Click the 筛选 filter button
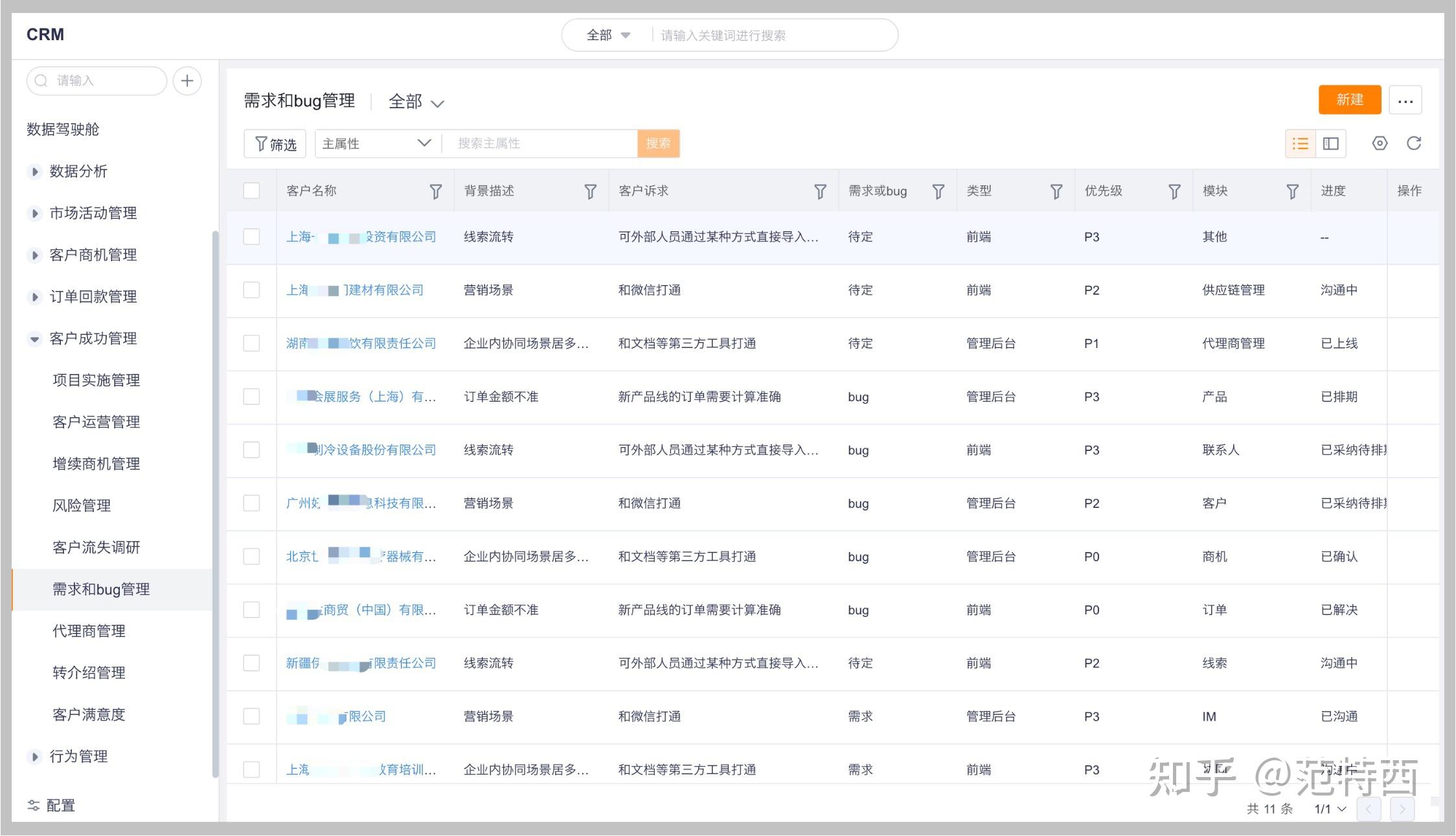The image size is (1456, 836). coord(275,143)
